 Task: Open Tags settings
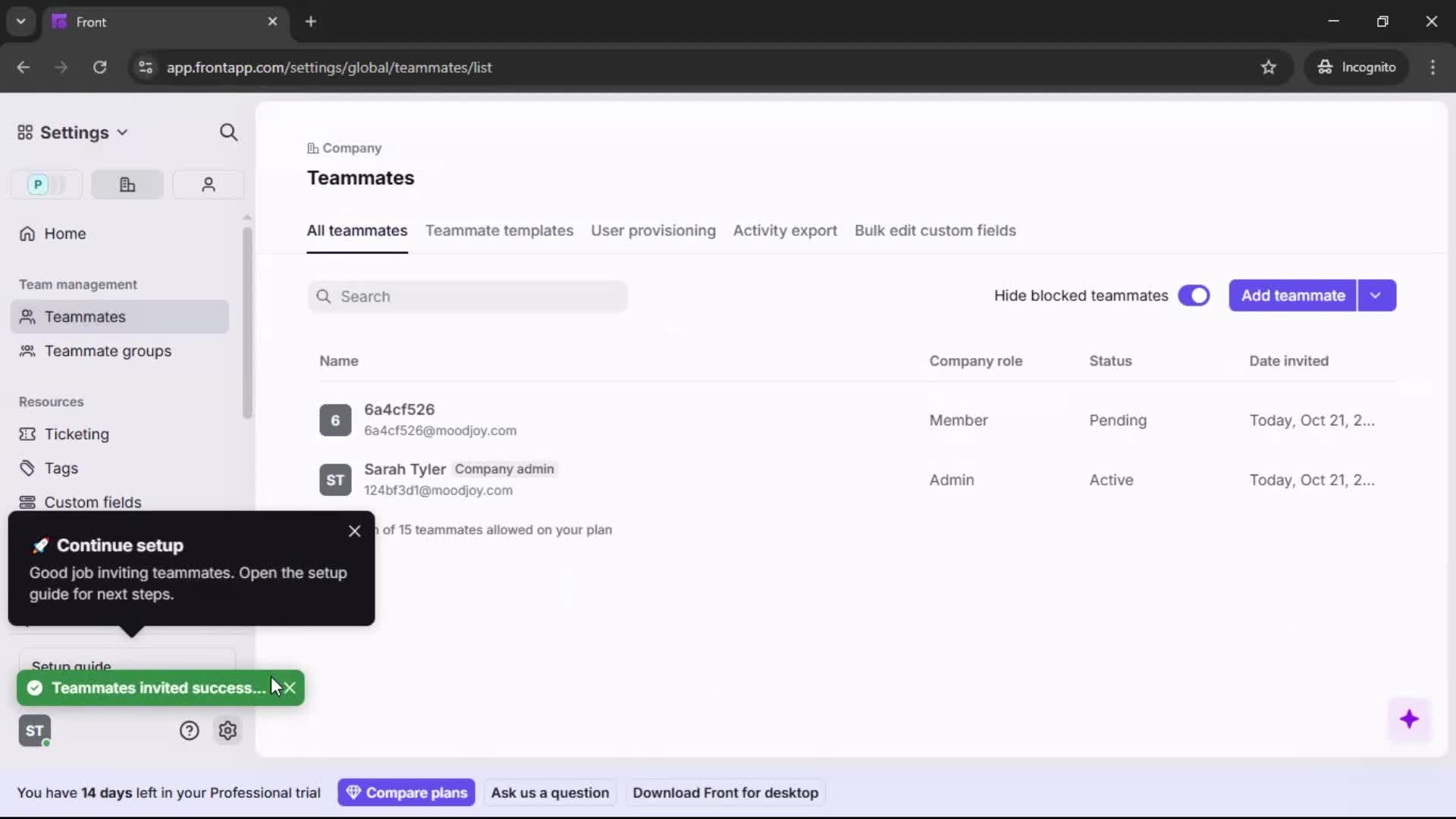[61, 468]
